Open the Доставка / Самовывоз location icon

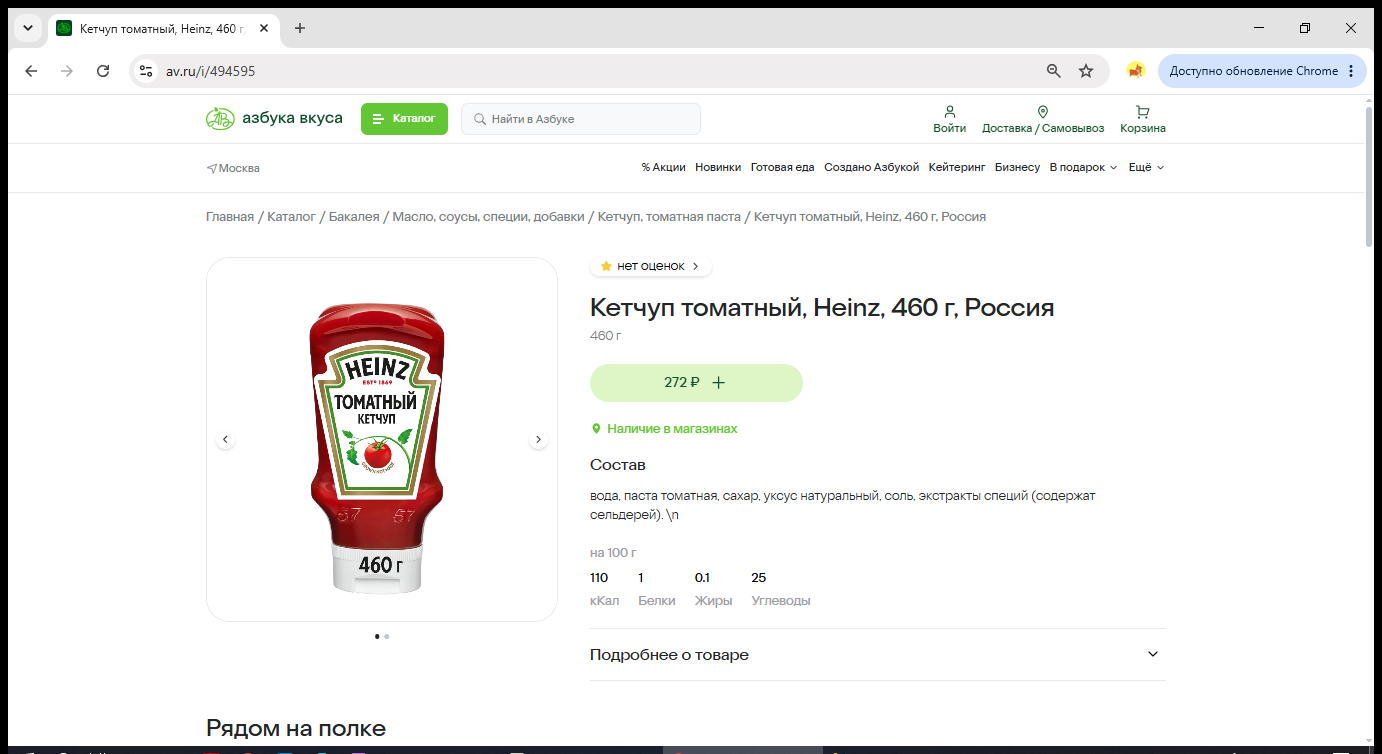1043,112
